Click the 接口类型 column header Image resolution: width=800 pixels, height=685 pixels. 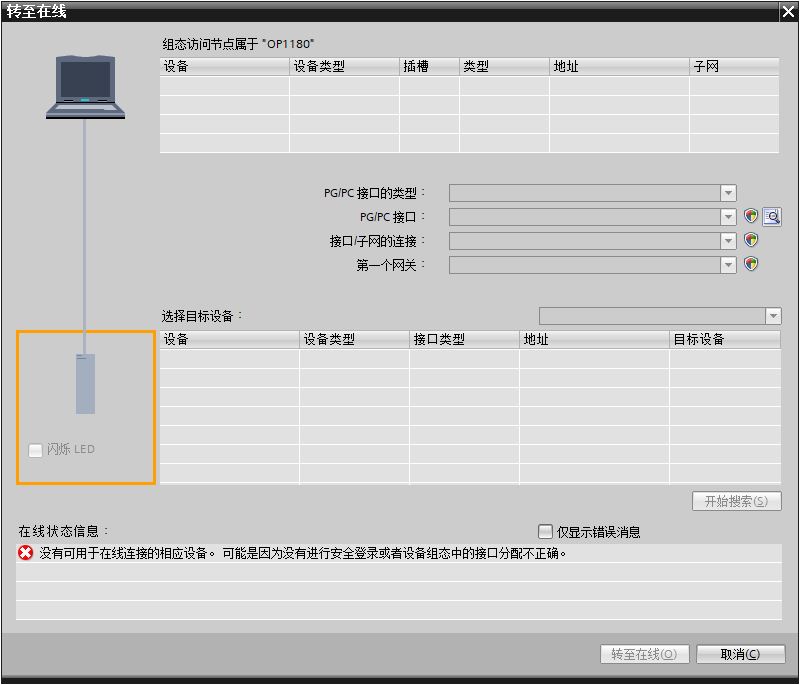pos(464,339)
